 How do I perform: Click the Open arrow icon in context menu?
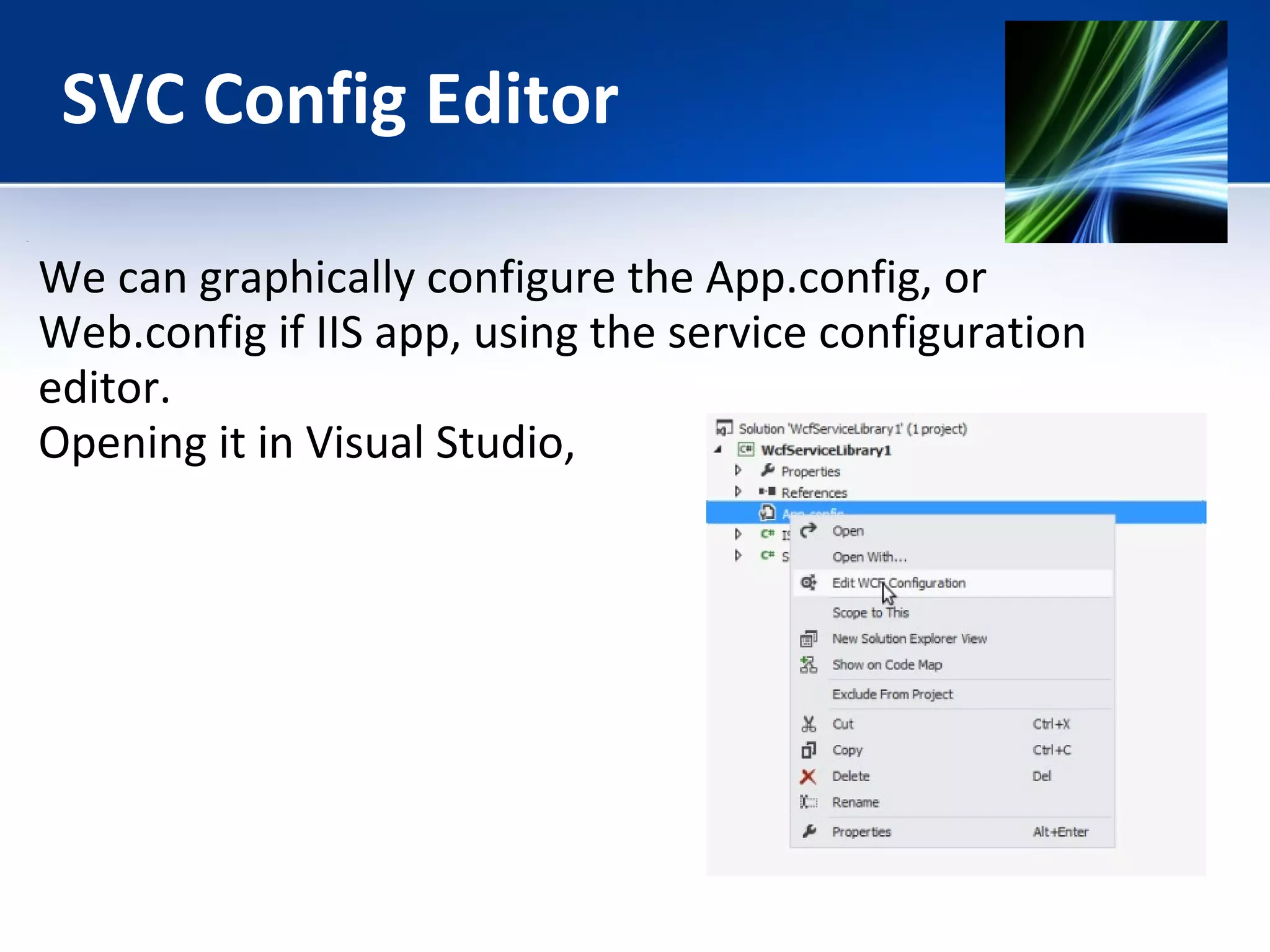pos(808,531)
